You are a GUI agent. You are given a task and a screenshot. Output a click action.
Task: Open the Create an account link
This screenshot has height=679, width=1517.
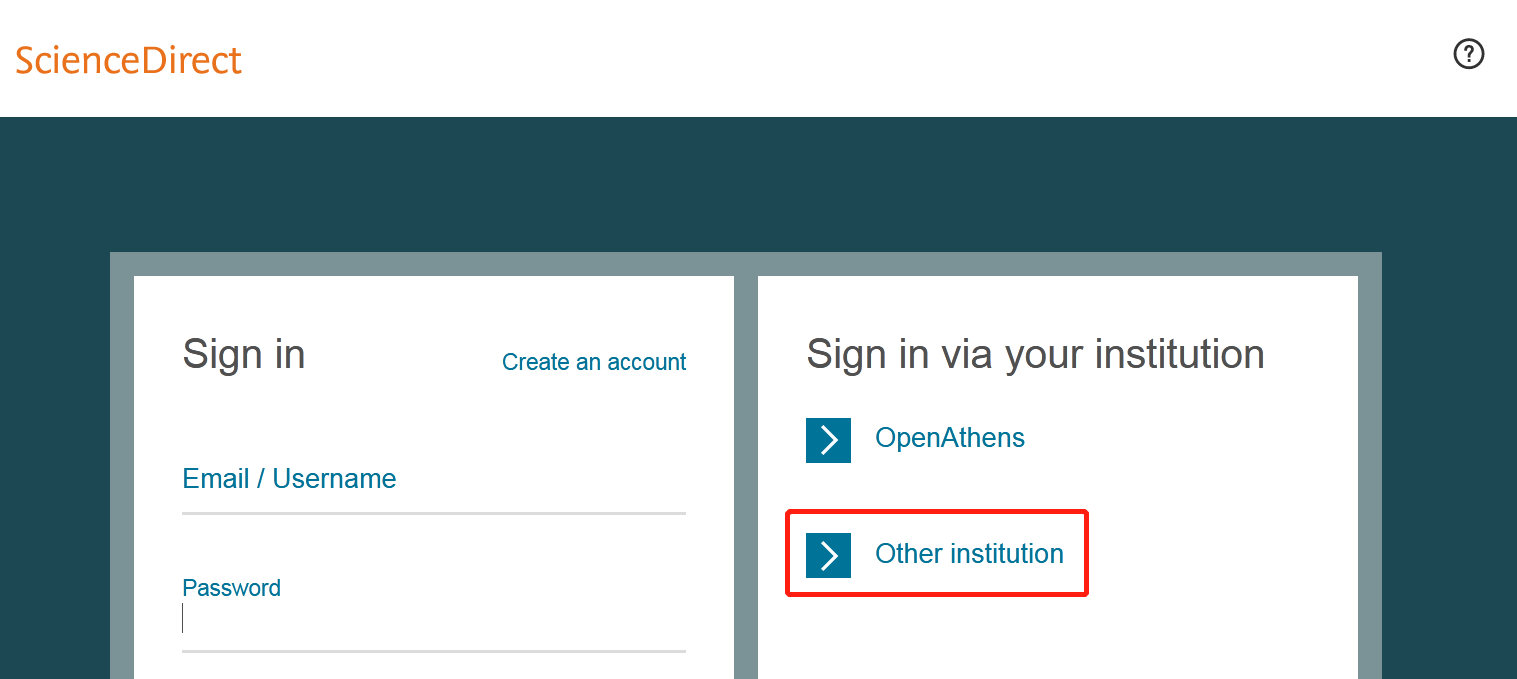point(594,362)
